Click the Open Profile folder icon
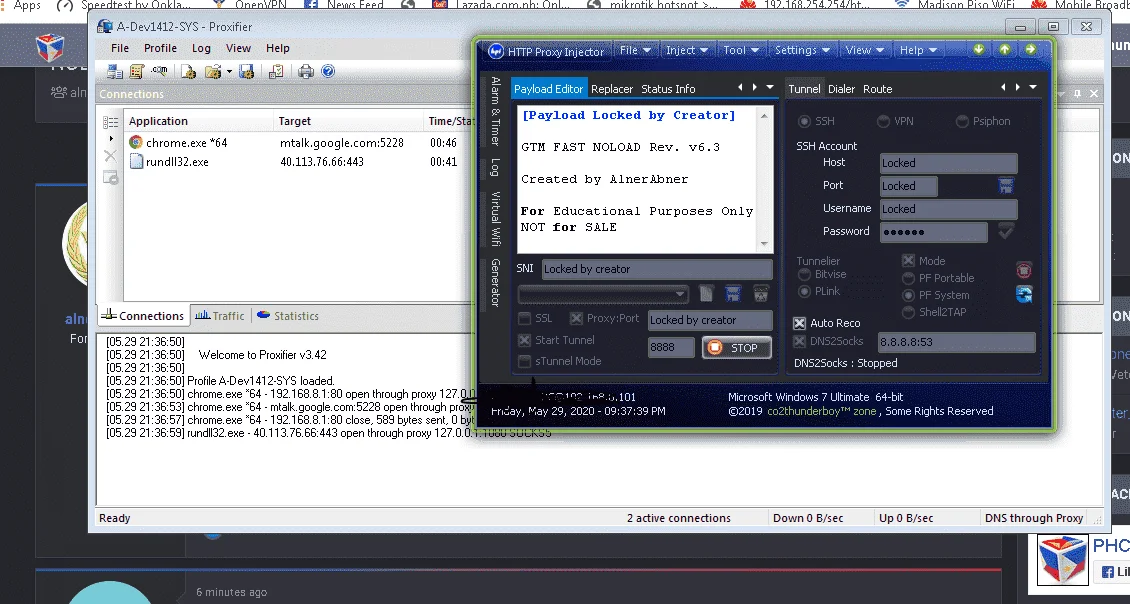The height and width of the screenshot is (604, 1130). (x=213, y=71)
